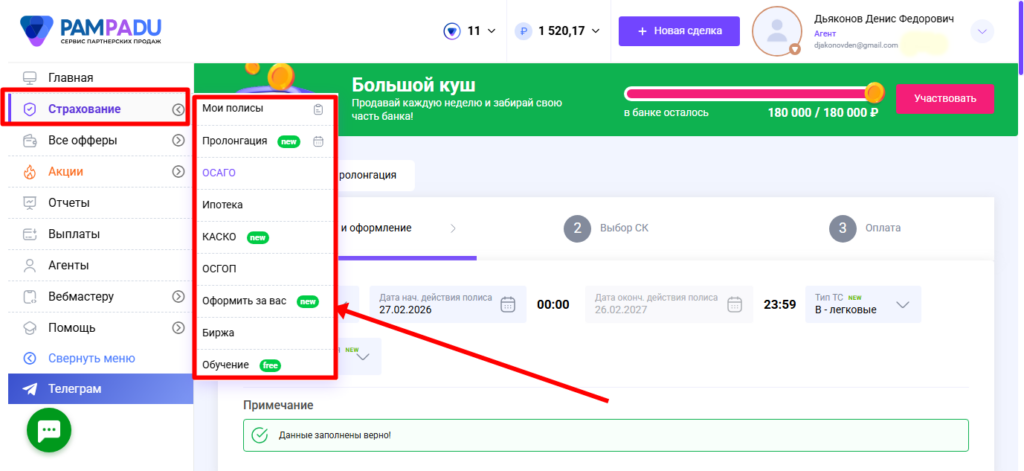Image resolution: width=1024 pixels, height=471 pixels.
Task: Click the 180 000 / 180 000 ₽ amount
Action: click(823, 113)
